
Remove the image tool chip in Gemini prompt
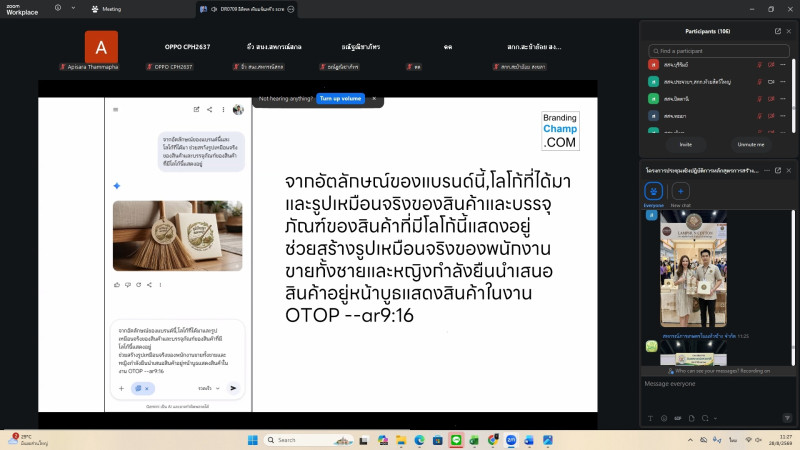coord(147,389)
